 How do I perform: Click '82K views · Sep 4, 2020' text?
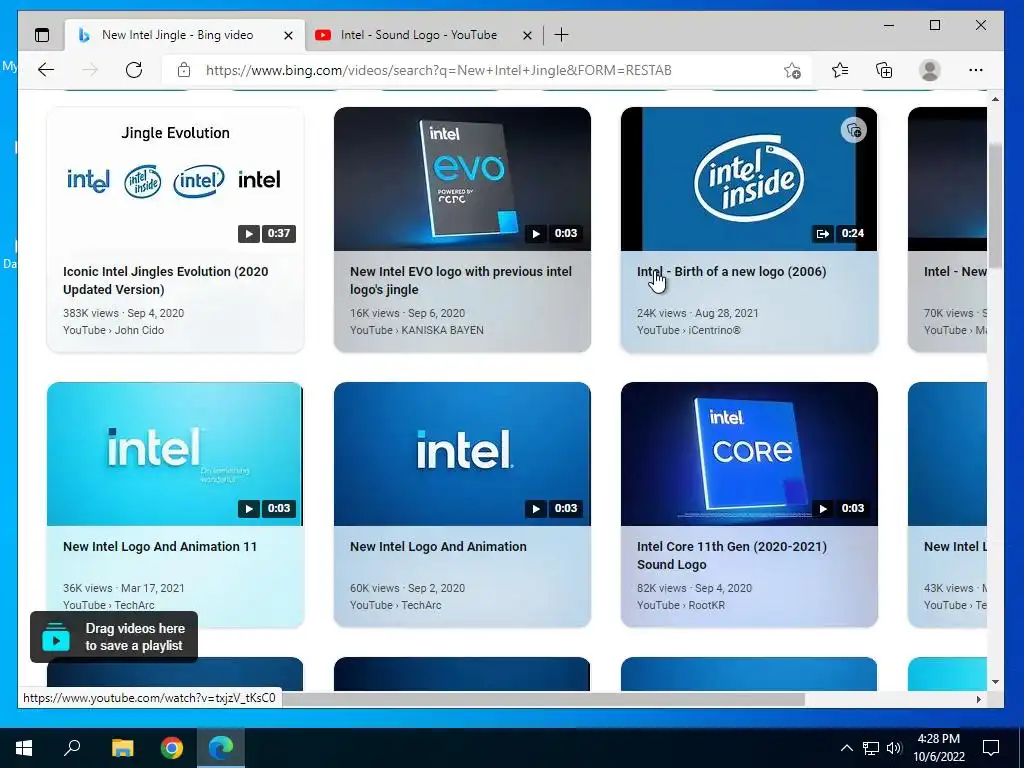[x=694, y=588]
